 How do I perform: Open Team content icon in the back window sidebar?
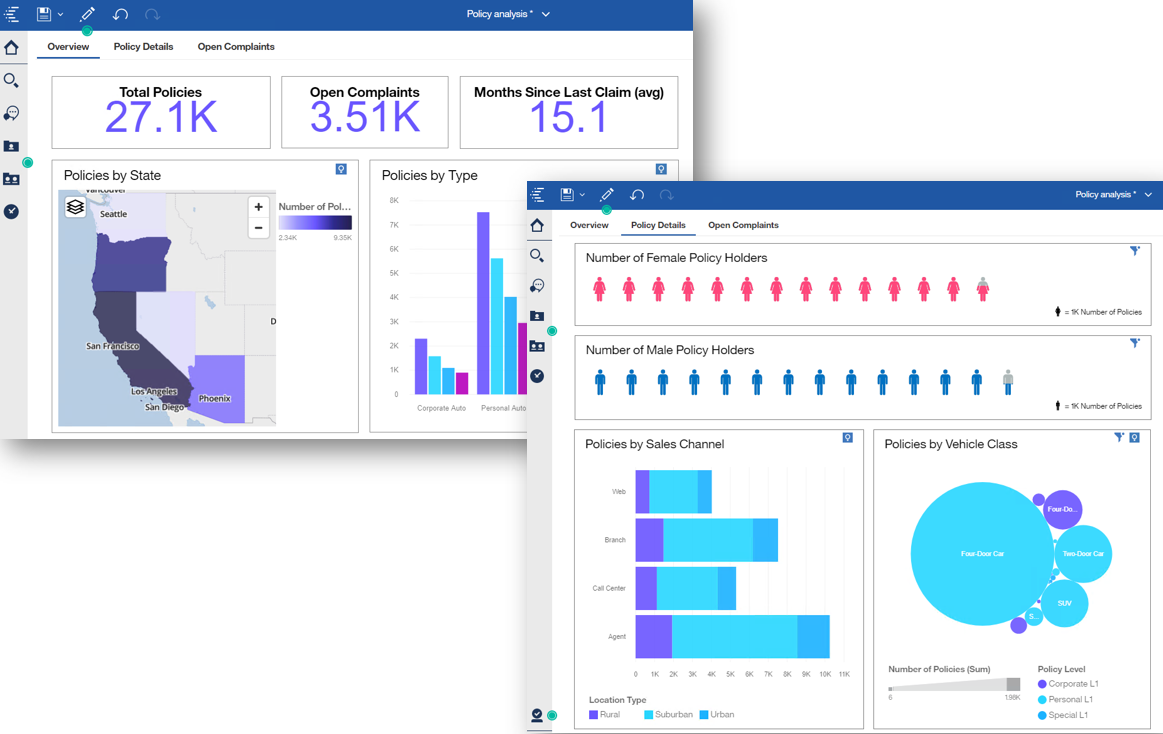11,179
